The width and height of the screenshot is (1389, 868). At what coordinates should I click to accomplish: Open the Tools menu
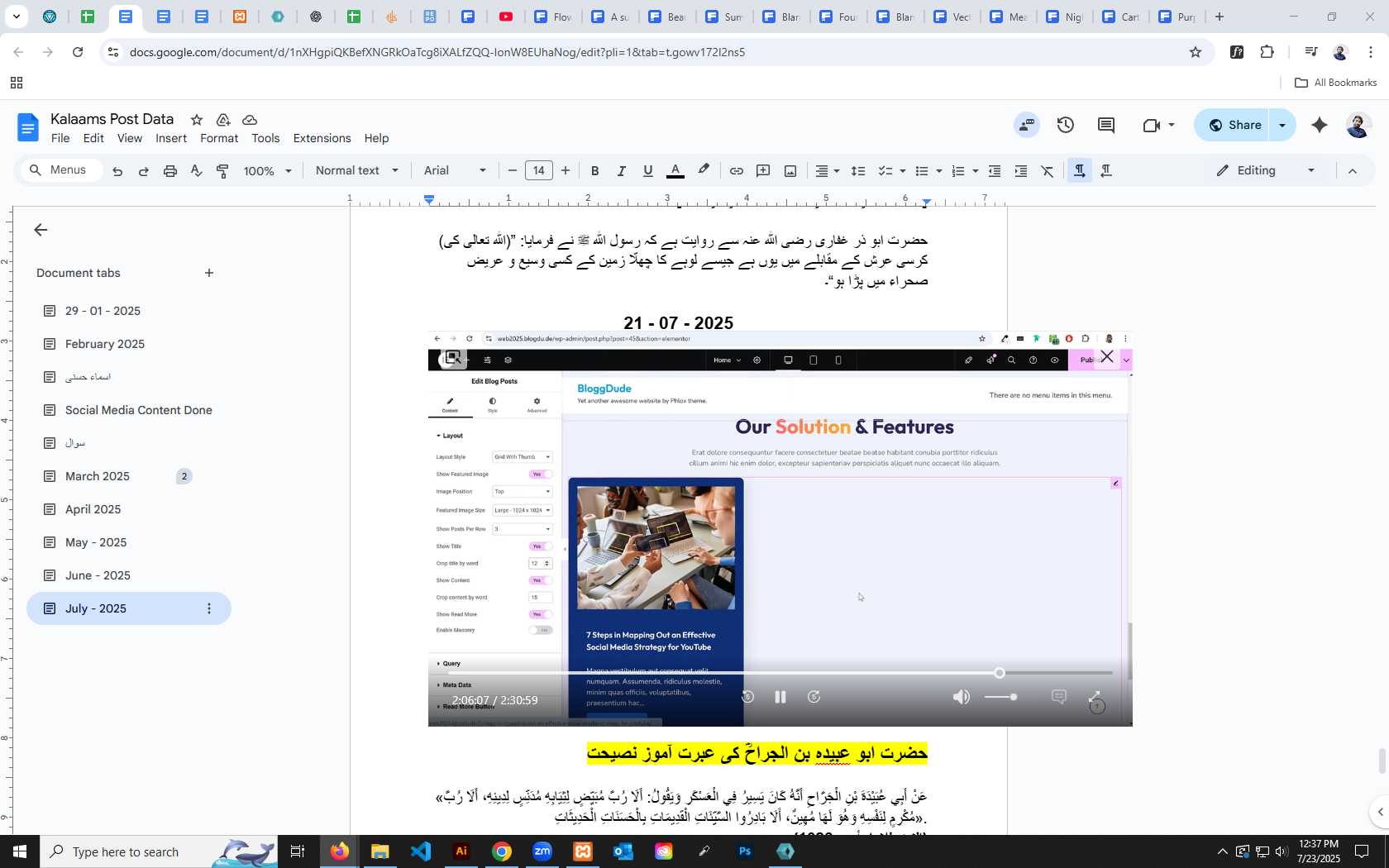[265, 138]
